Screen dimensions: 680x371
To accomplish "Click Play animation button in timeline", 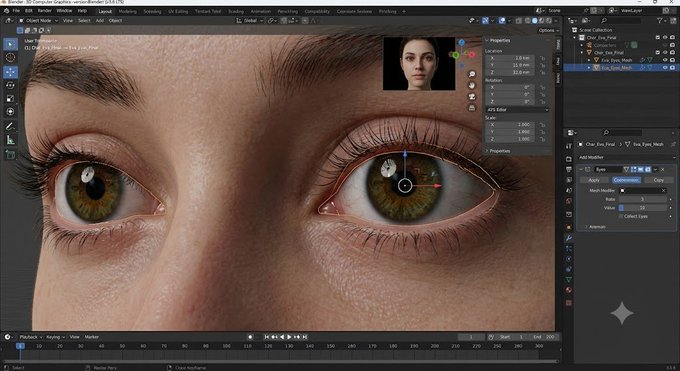I will (x=289, y=337).
